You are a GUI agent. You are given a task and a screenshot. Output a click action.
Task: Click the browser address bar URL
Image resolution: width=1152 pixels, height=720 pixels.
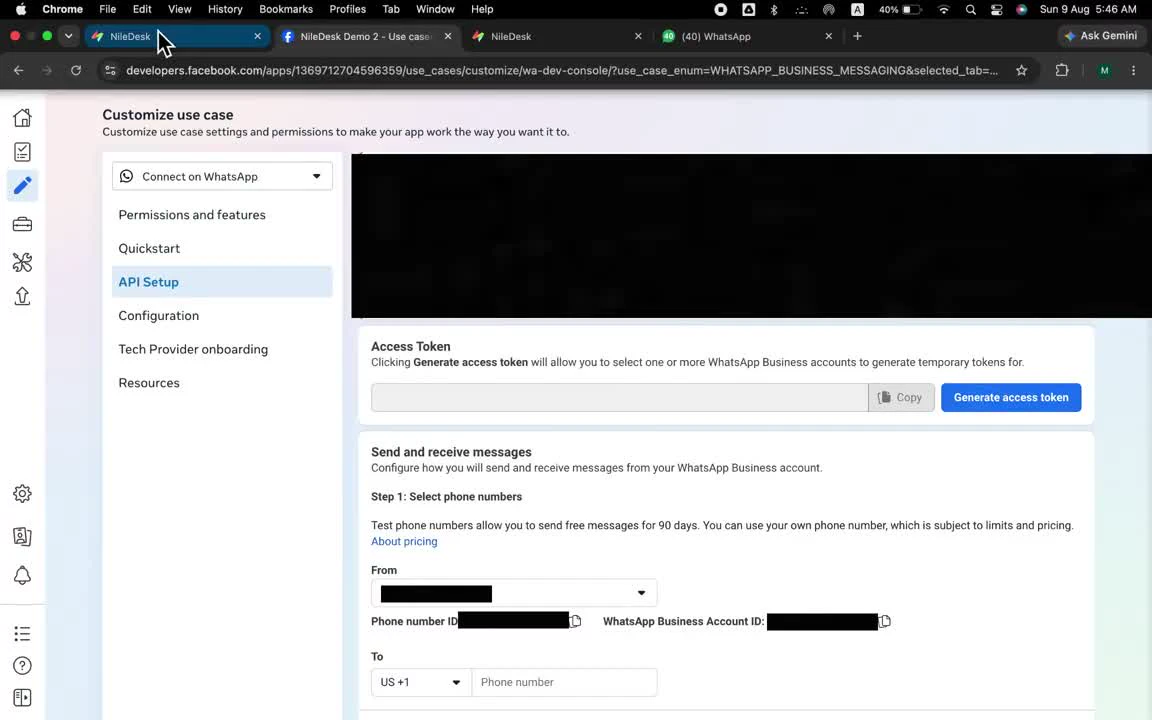[x=562, y=71]
